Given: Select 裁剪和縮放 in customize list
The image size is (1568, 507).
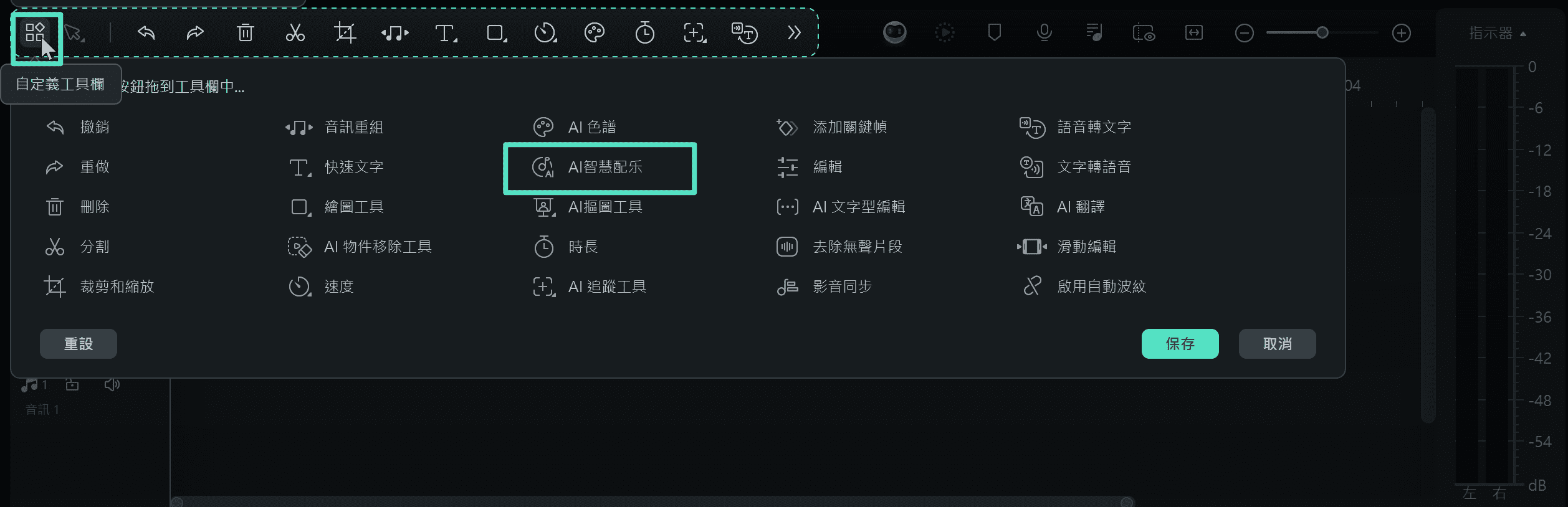Looking at the screenshot, I should pos(100,287).
